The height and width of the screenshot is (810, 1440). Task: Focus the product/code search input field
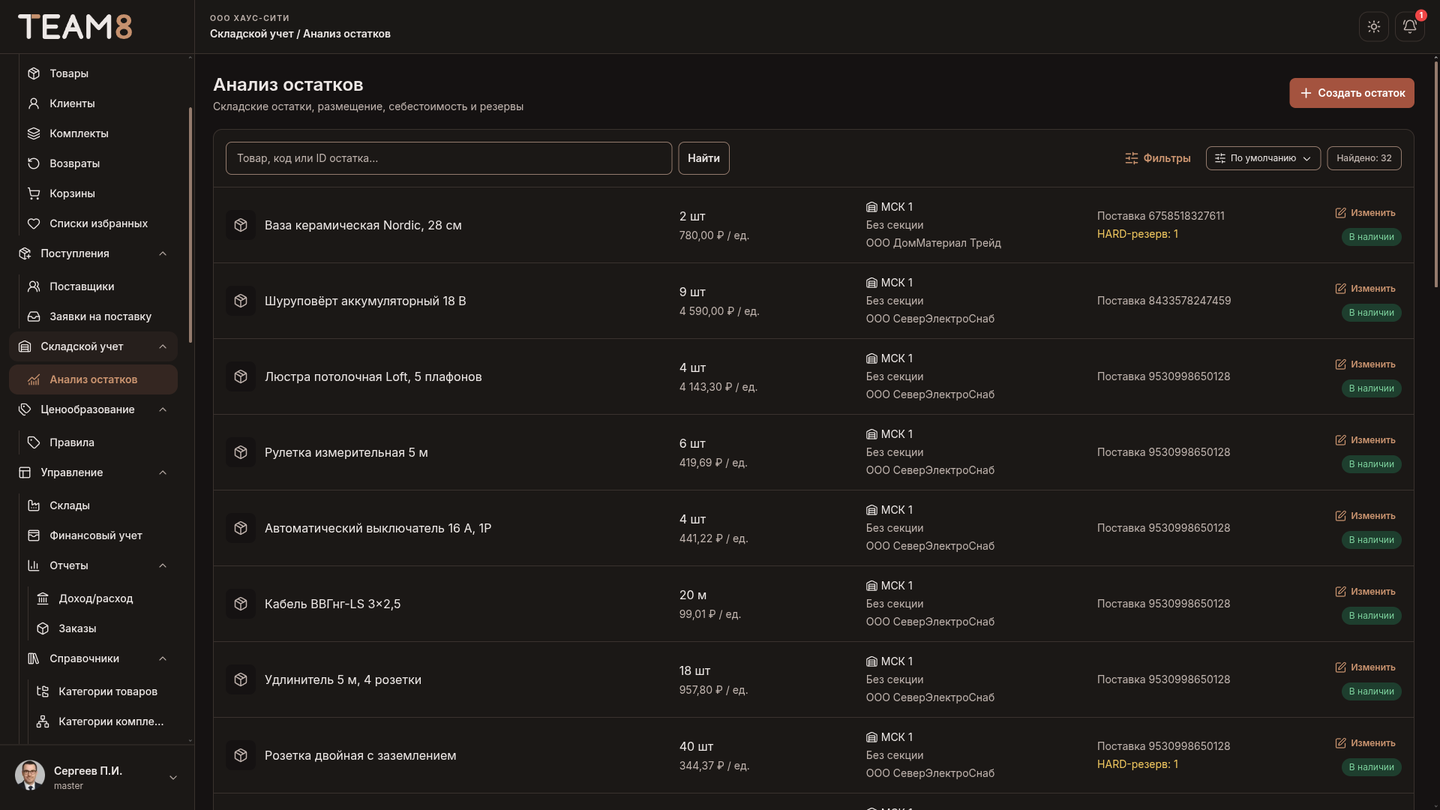point(449,158)
